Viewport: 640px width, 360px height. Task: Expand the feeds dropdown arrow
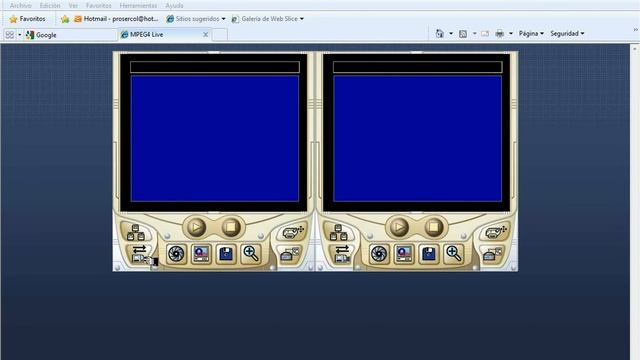475,33
